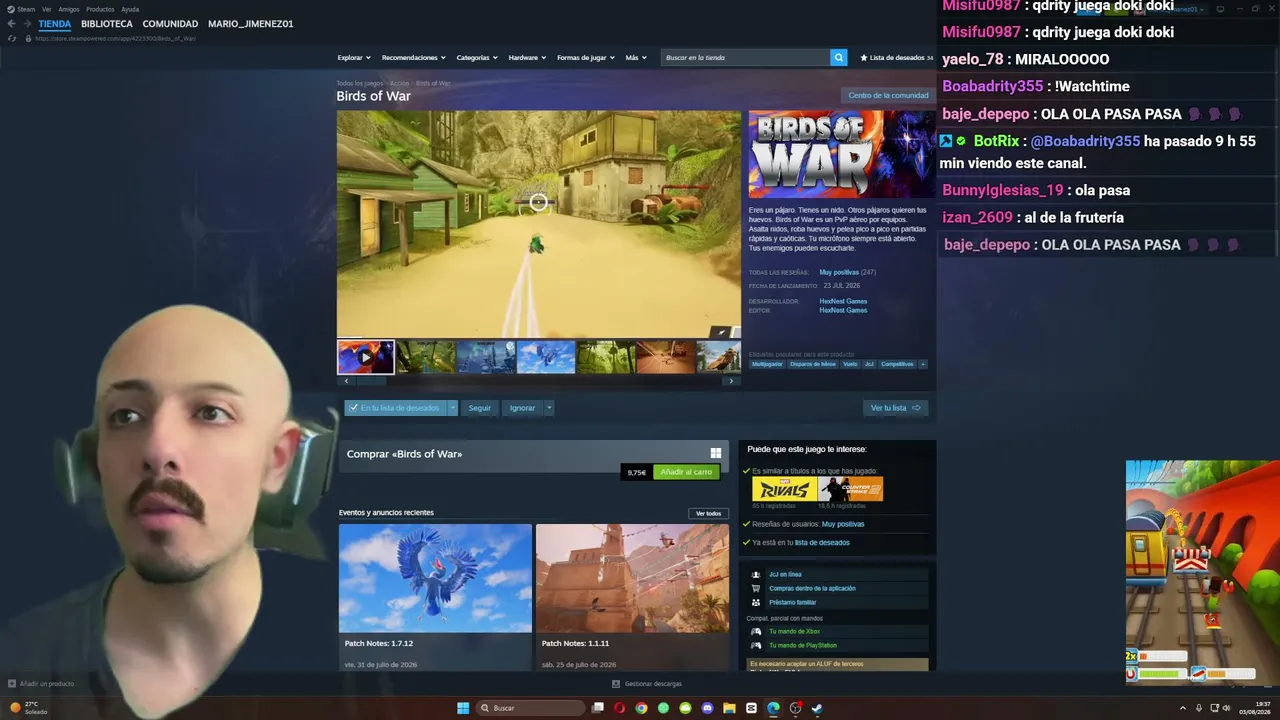Open the Marvel Rivals similar game thumbnail
The height and width of the screenshot is (720, 1280).
tap(784, 489)
